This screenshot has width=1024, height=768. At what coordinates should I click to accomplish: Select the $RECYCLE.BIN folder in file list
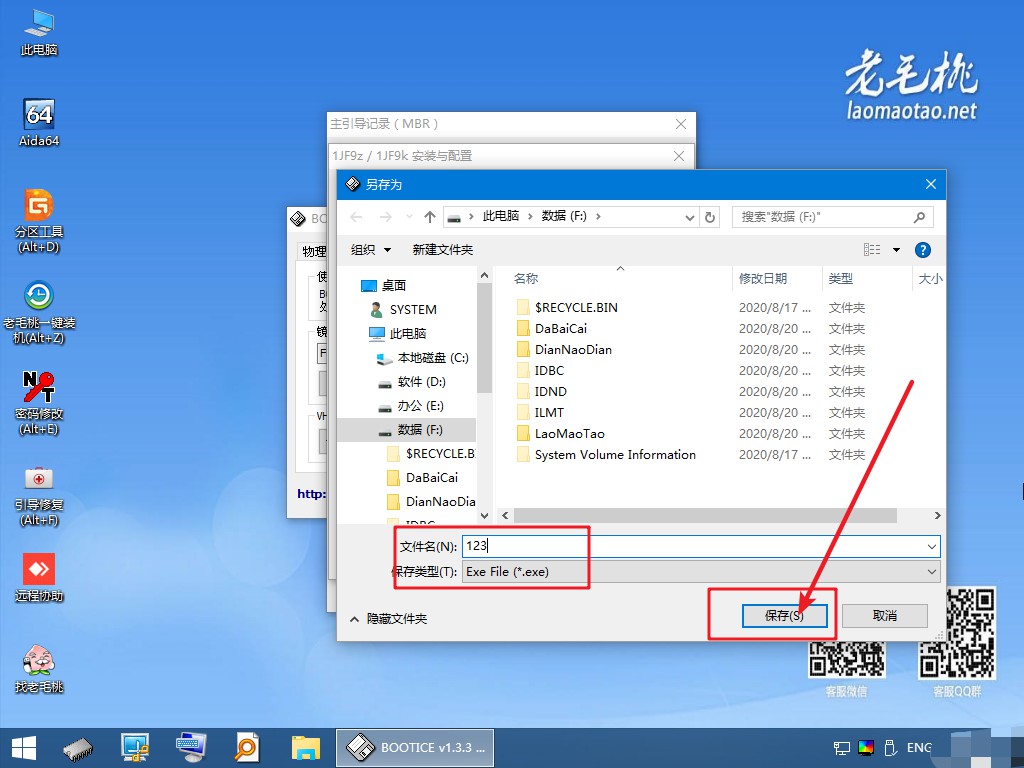tap(576, 308)
